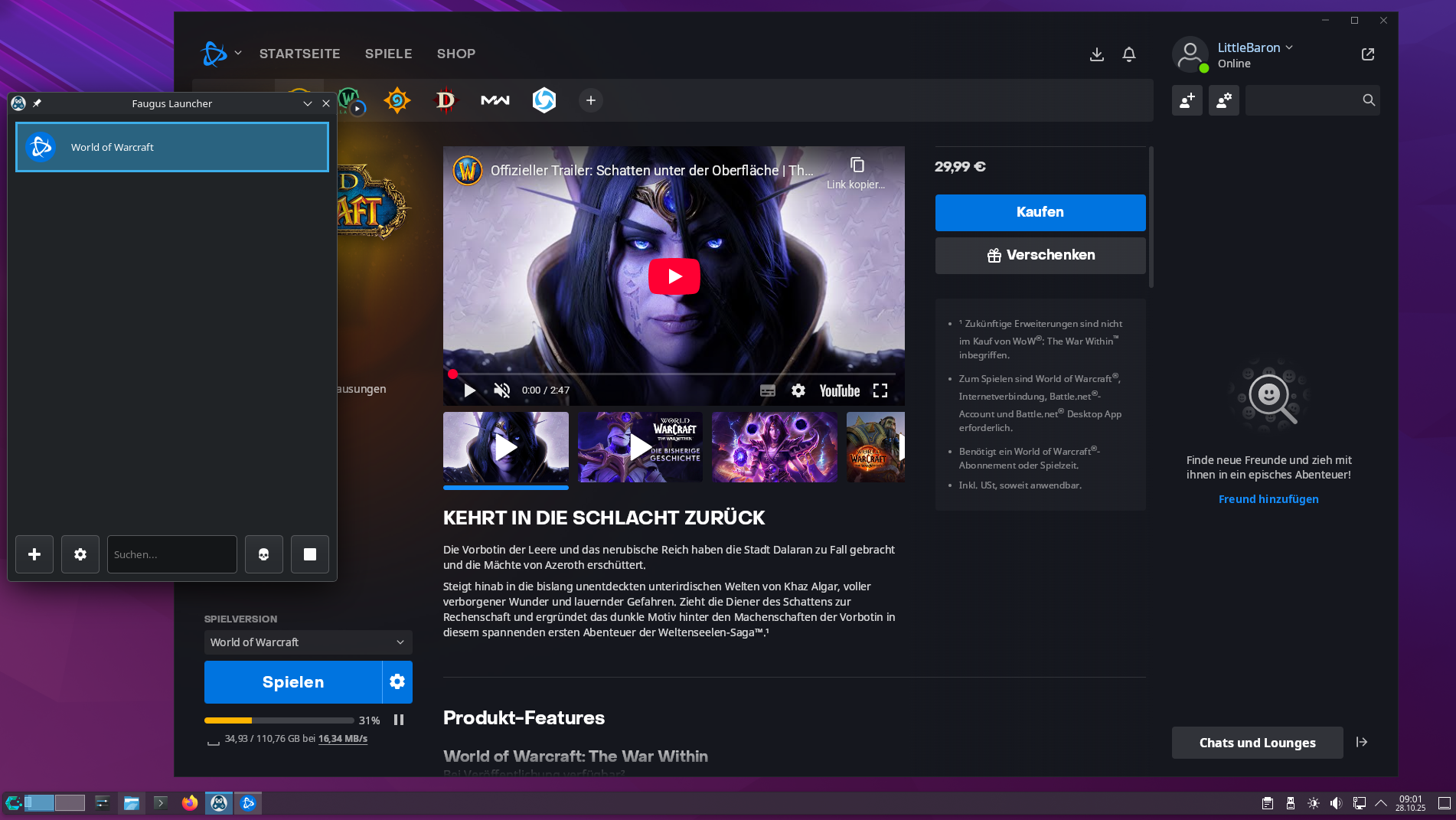Click the skull kill-process button in Faugus

point(263,554)
